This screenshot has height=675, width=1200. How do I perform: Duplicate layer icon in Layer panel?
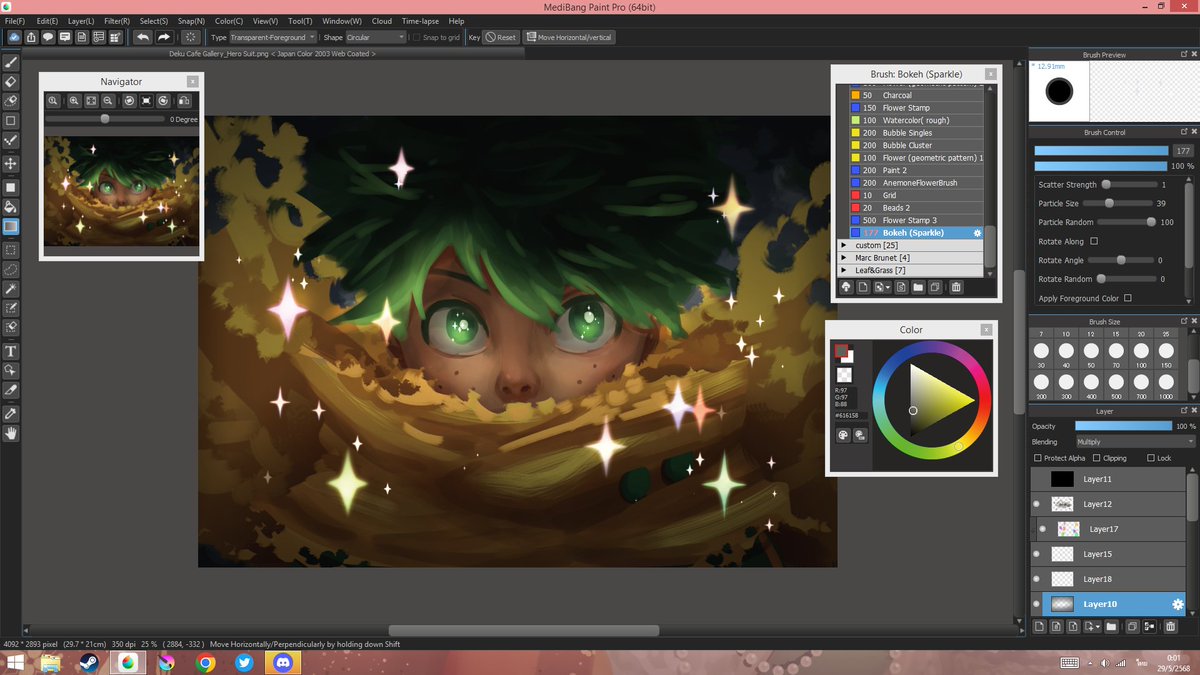tap(1132, 627)
